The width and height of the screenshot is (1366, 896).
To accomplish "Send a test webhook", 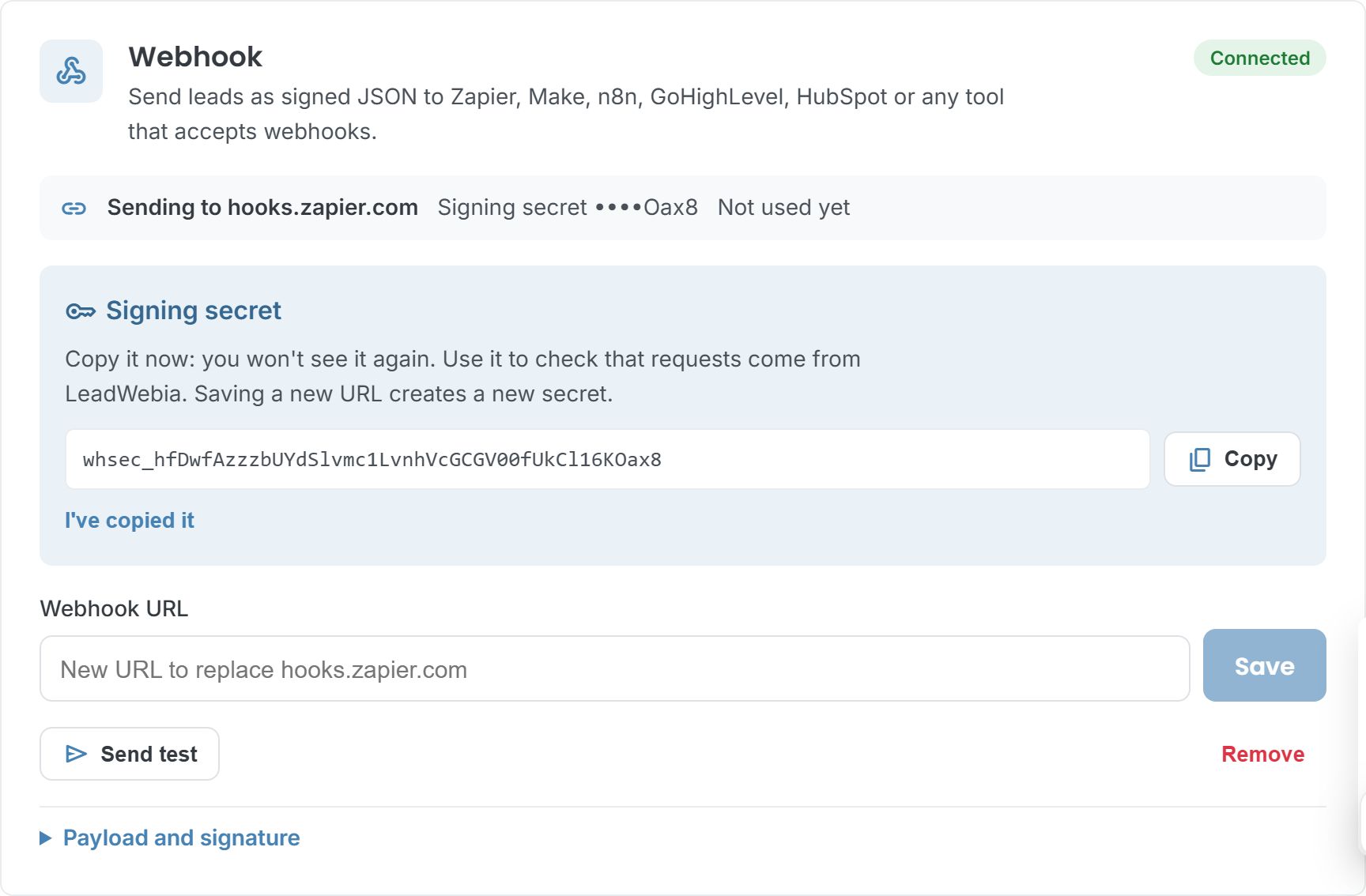I will point(130,754).
